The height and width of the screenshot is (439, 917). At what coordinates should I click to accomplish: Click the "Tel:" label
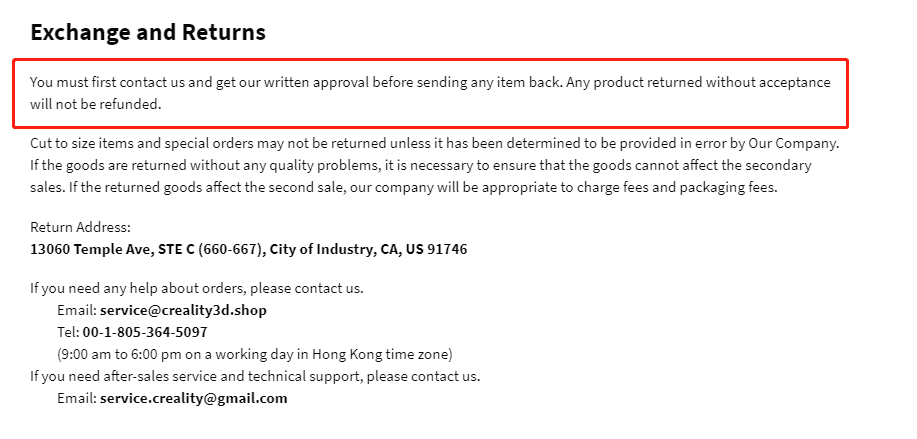(68, 332)
